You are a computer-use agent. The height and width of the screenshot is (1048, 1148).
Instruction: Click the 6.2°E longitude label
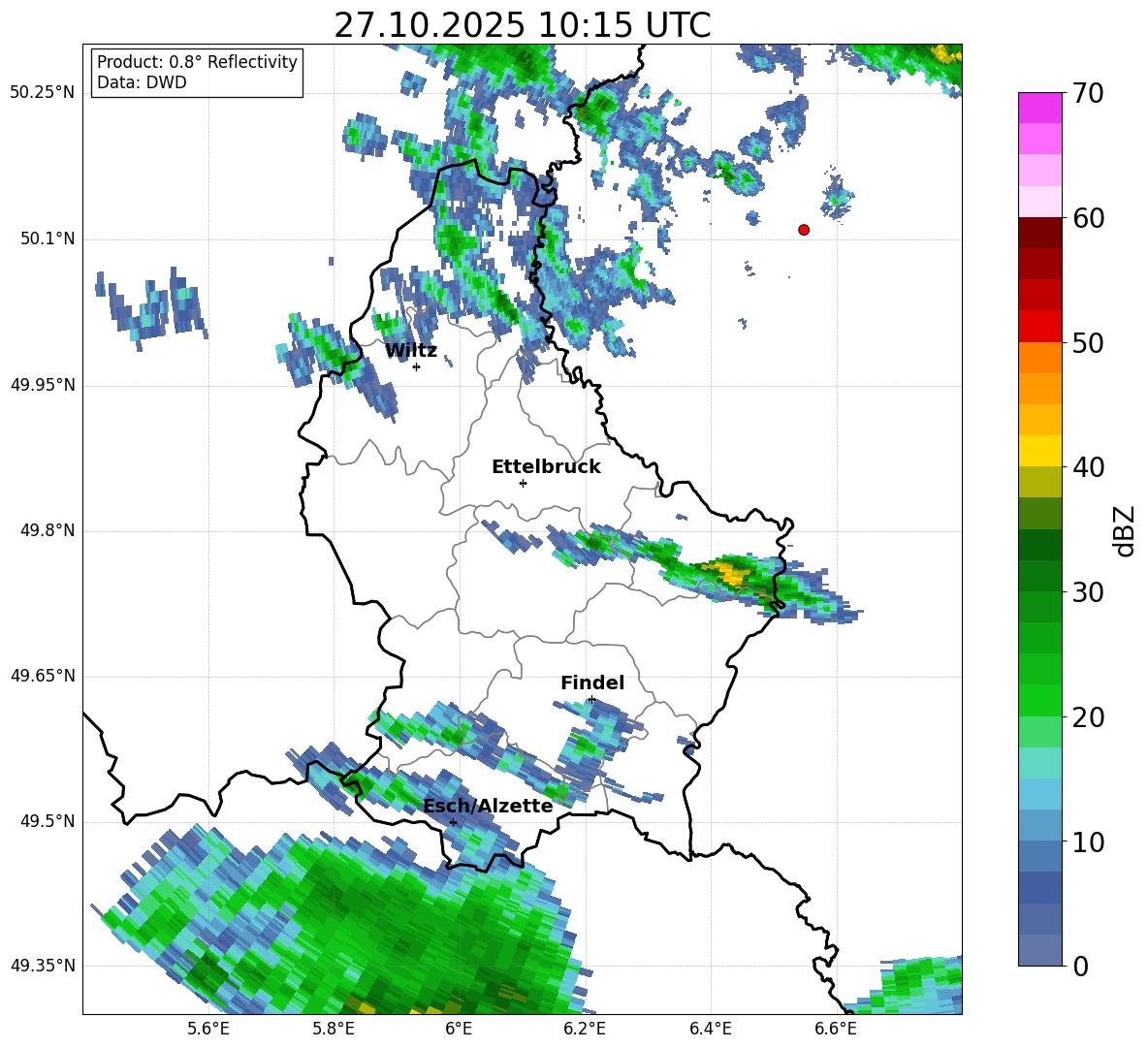585,1030
